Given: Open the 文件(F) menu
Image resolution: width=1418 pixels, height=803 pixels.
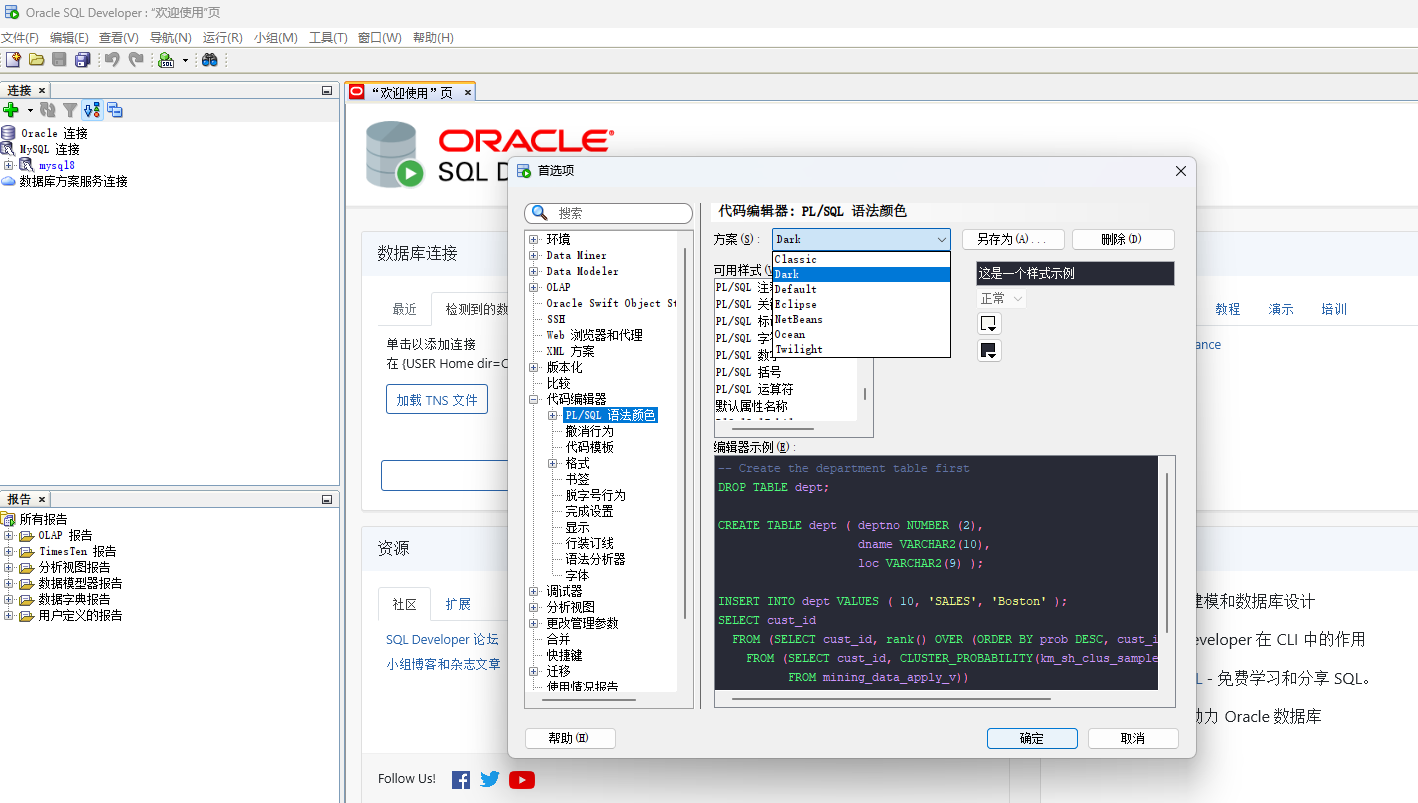Looking at the screenshot, I should coord(20,37).
